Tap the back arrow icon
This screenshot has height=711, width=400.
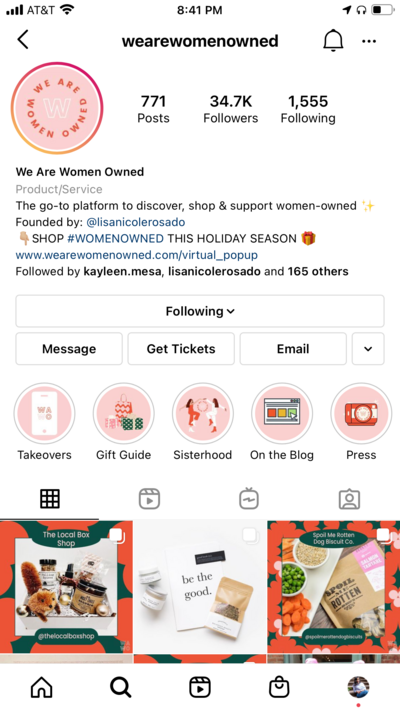coord(23,40)
